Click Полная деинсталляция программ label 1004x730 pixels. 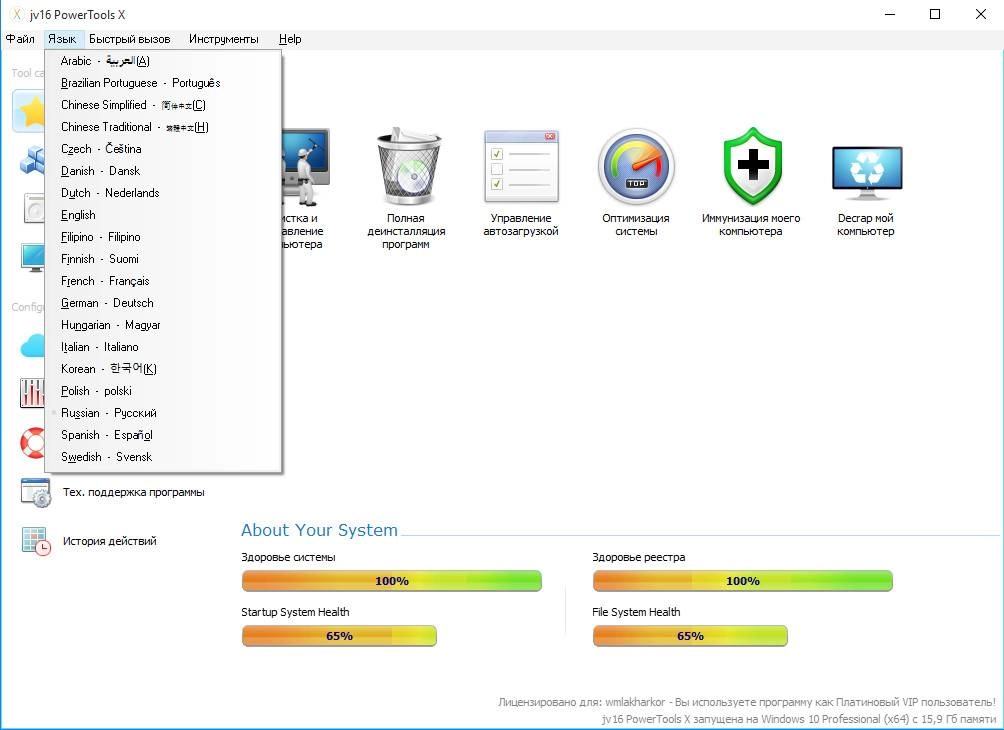coord(406,231)
